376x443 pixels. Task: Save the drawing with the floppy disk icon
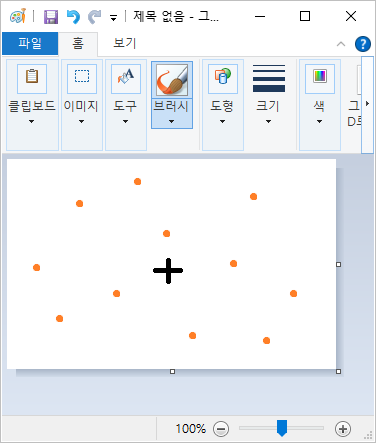coord(51,16)
